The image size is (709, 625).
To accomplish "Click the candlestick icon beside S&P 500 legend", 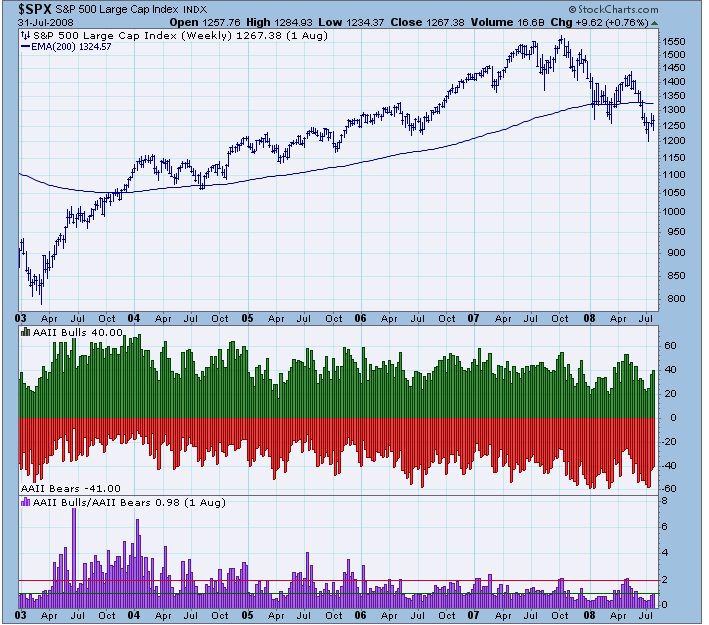I will pyautogui.click(x=26, y=34).
